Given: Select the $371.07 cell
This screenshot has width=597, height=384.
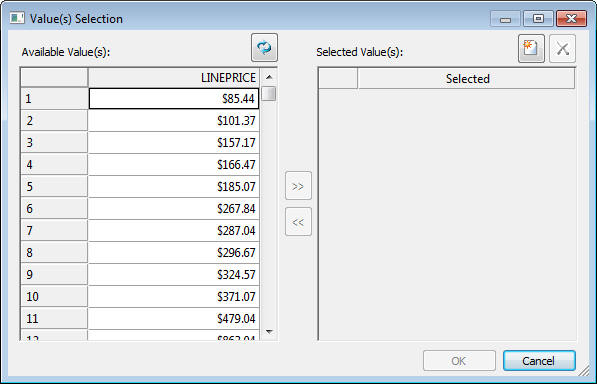Looking at the screenshot, I should click(174, 296).
